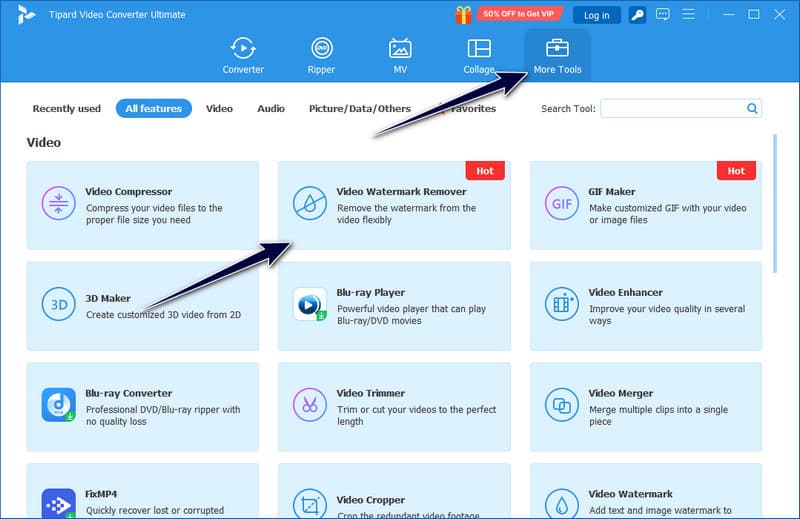Click the Video Cropper icon
The width and height of the screenshot is (800, 519).
(310, 504)
